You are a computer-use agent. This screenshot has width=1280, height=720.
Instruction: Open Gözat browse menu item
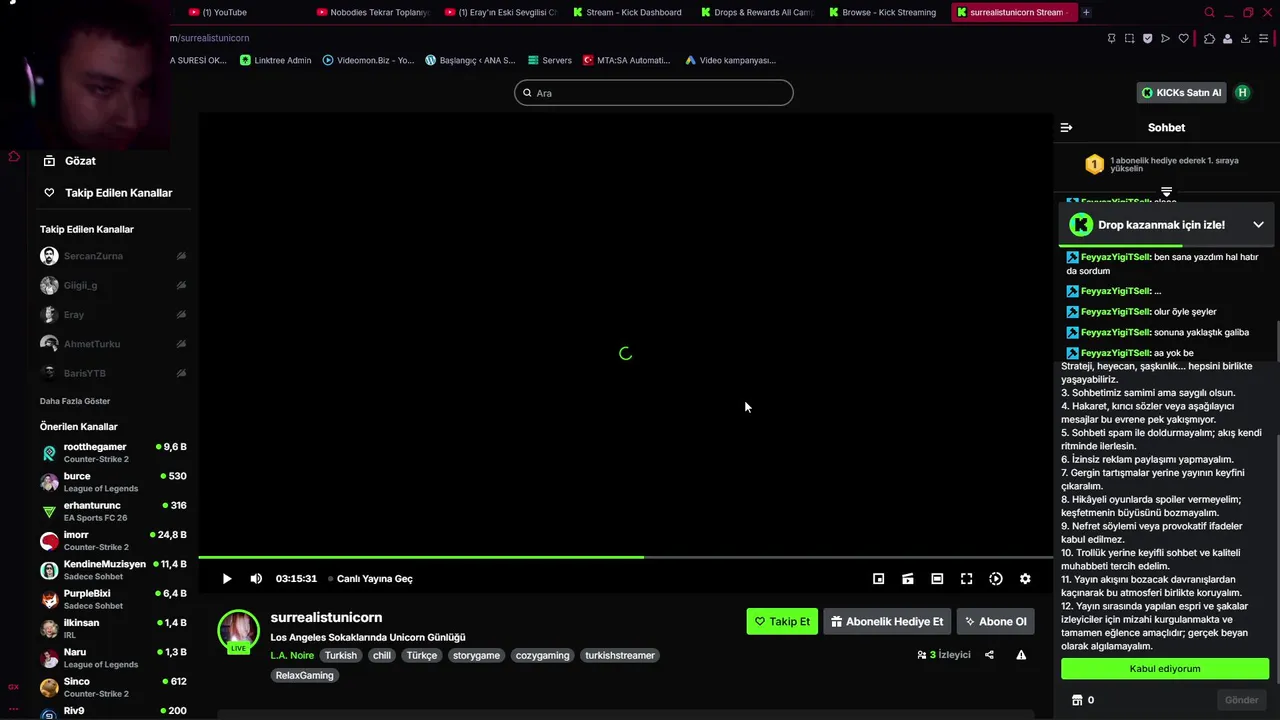[x=70, y=161]
